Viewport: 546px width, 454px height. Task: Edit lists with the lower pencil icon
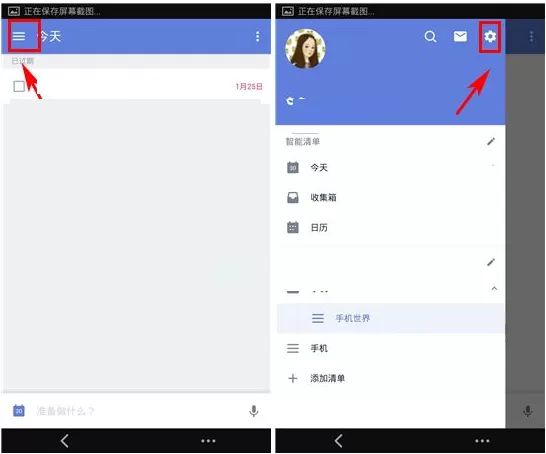pos(491,262)
